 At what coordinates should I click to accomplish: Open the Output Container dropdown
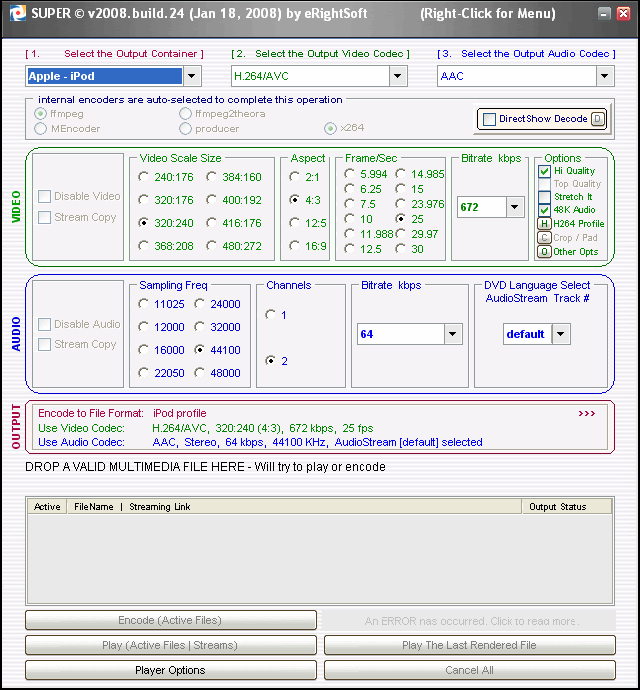pyautogui.click(x=192, y=76)
